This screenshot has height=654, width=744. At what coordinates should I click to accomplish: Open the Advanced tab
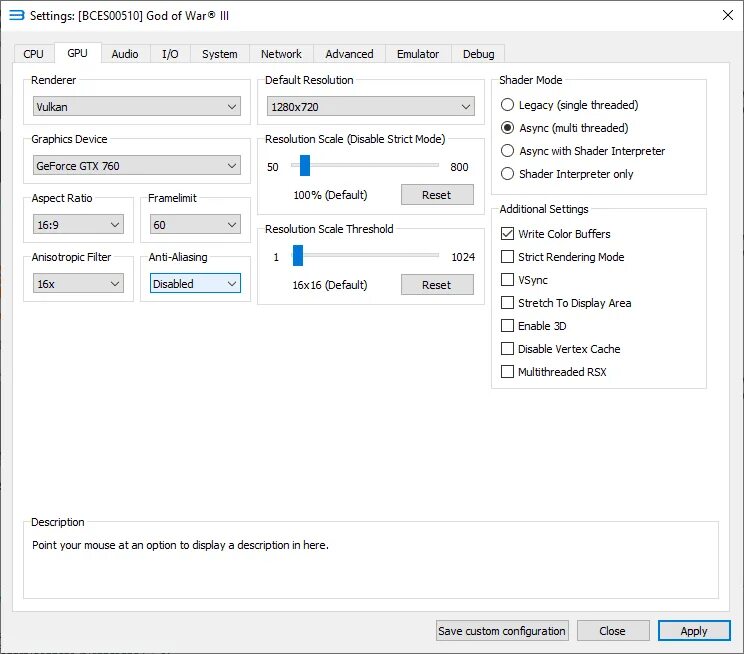tap(349, 54)
